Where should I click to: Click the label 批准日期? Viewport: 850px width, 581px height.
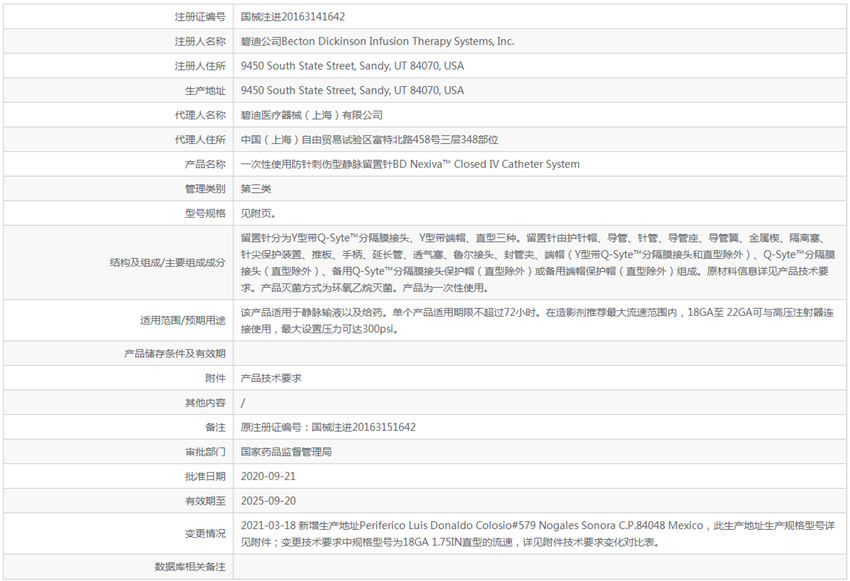point(205,476)
